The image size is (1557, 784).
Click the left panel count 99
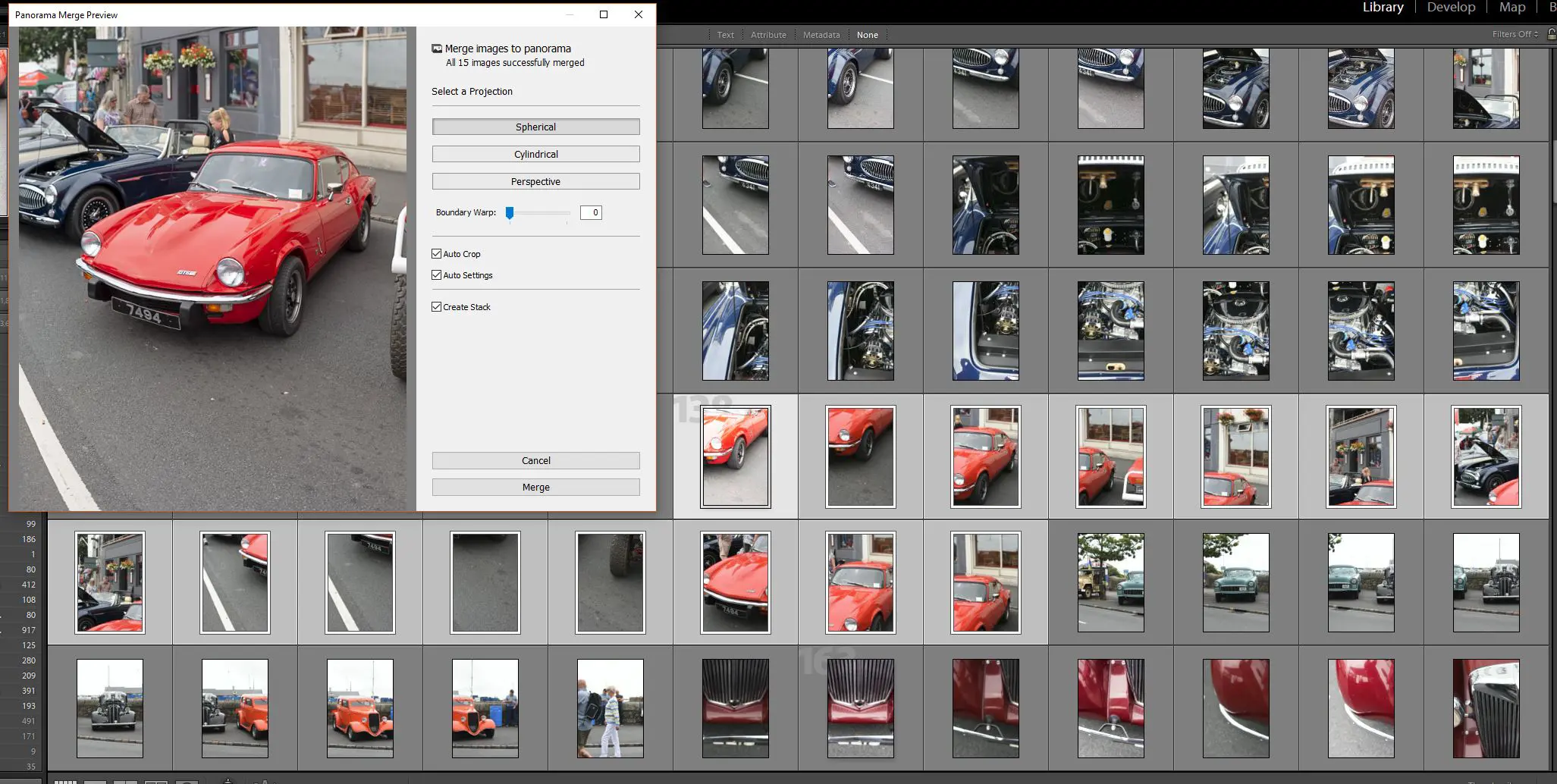[31, 524]
